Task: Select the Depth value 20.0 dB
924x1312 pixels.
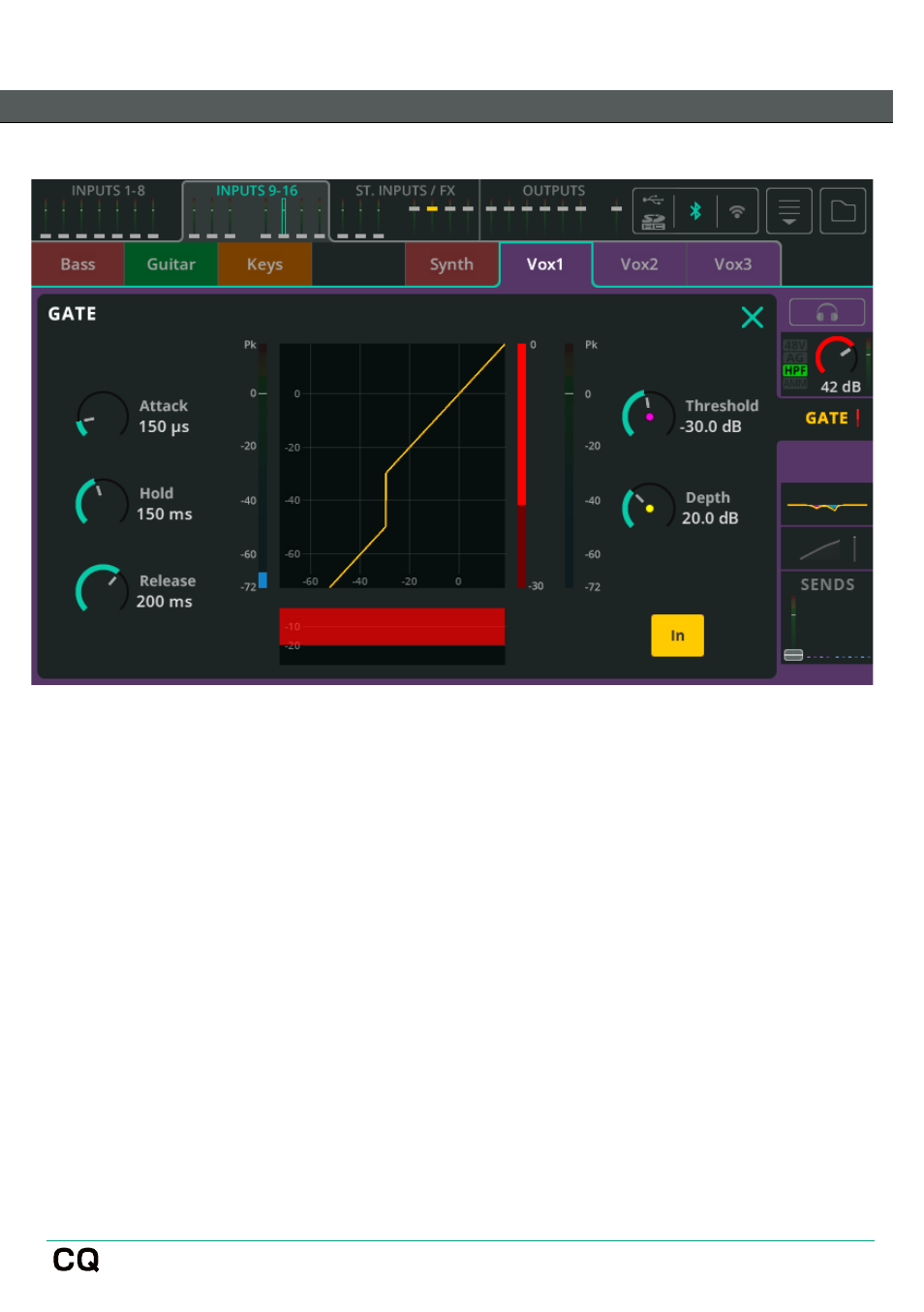Action: pos(710,518)
